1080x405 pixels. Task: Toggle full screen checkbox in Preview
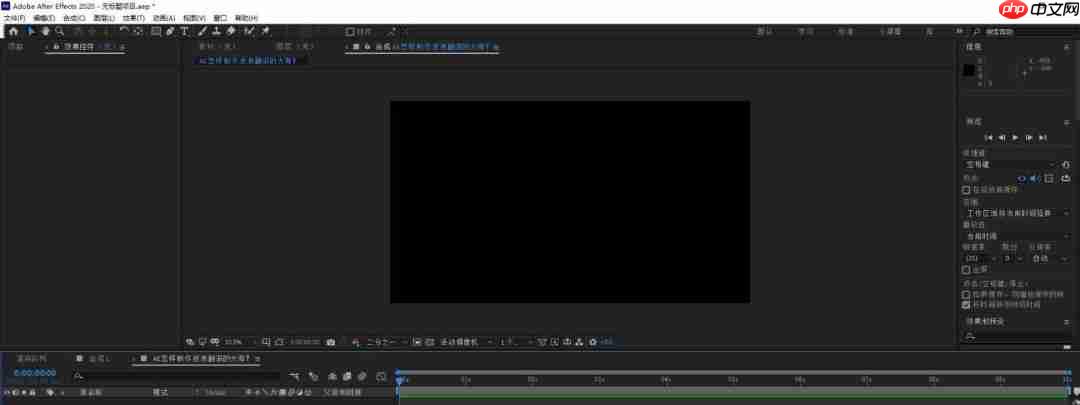coord(966,270)
